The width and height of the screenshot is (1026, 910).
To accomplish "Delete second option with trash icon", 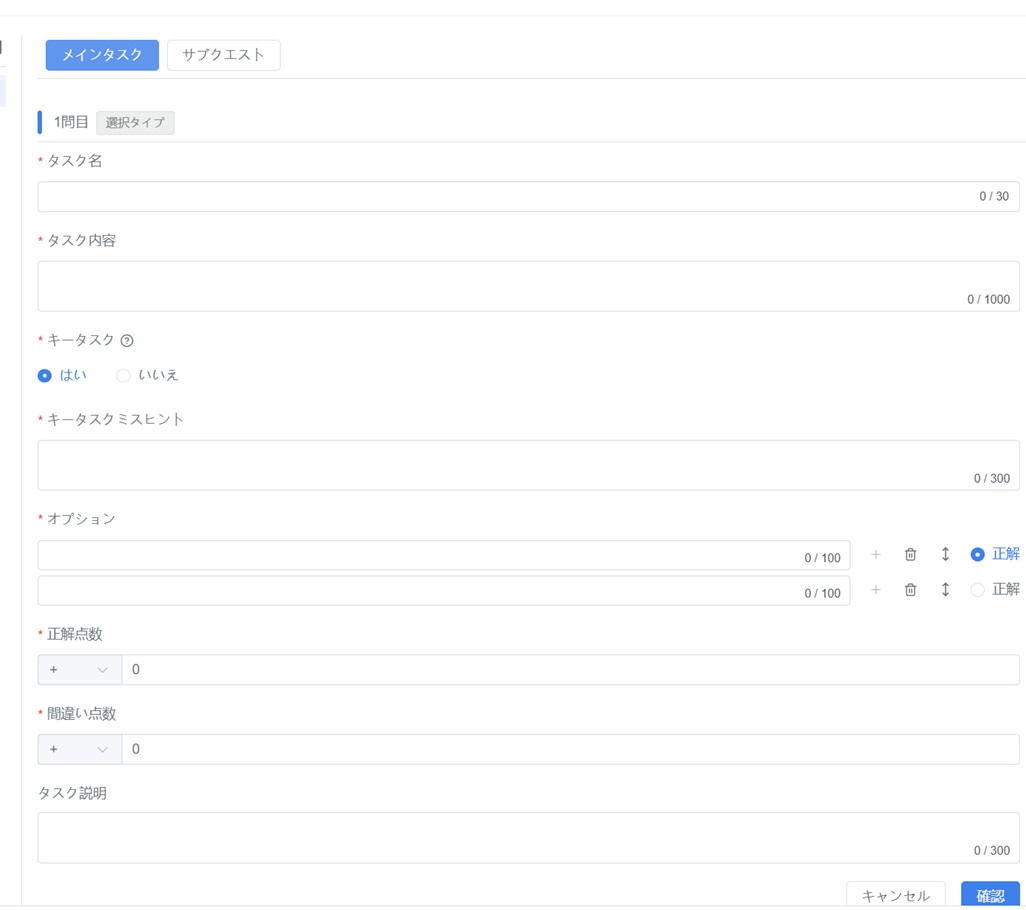I will (x=910, y=590).
